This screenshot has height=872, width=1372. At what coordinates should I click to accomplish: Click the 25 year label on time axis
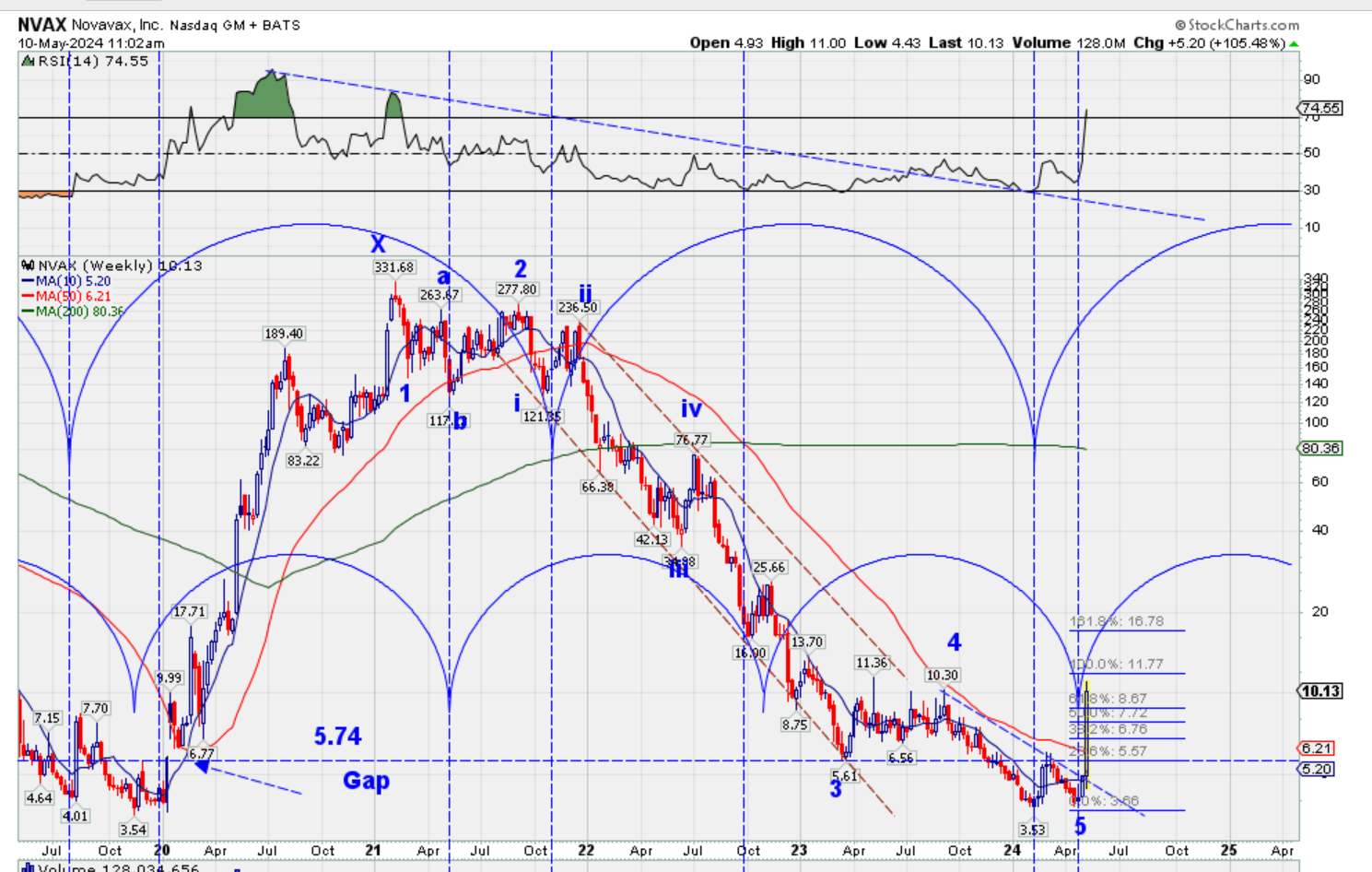point(1228,850)
